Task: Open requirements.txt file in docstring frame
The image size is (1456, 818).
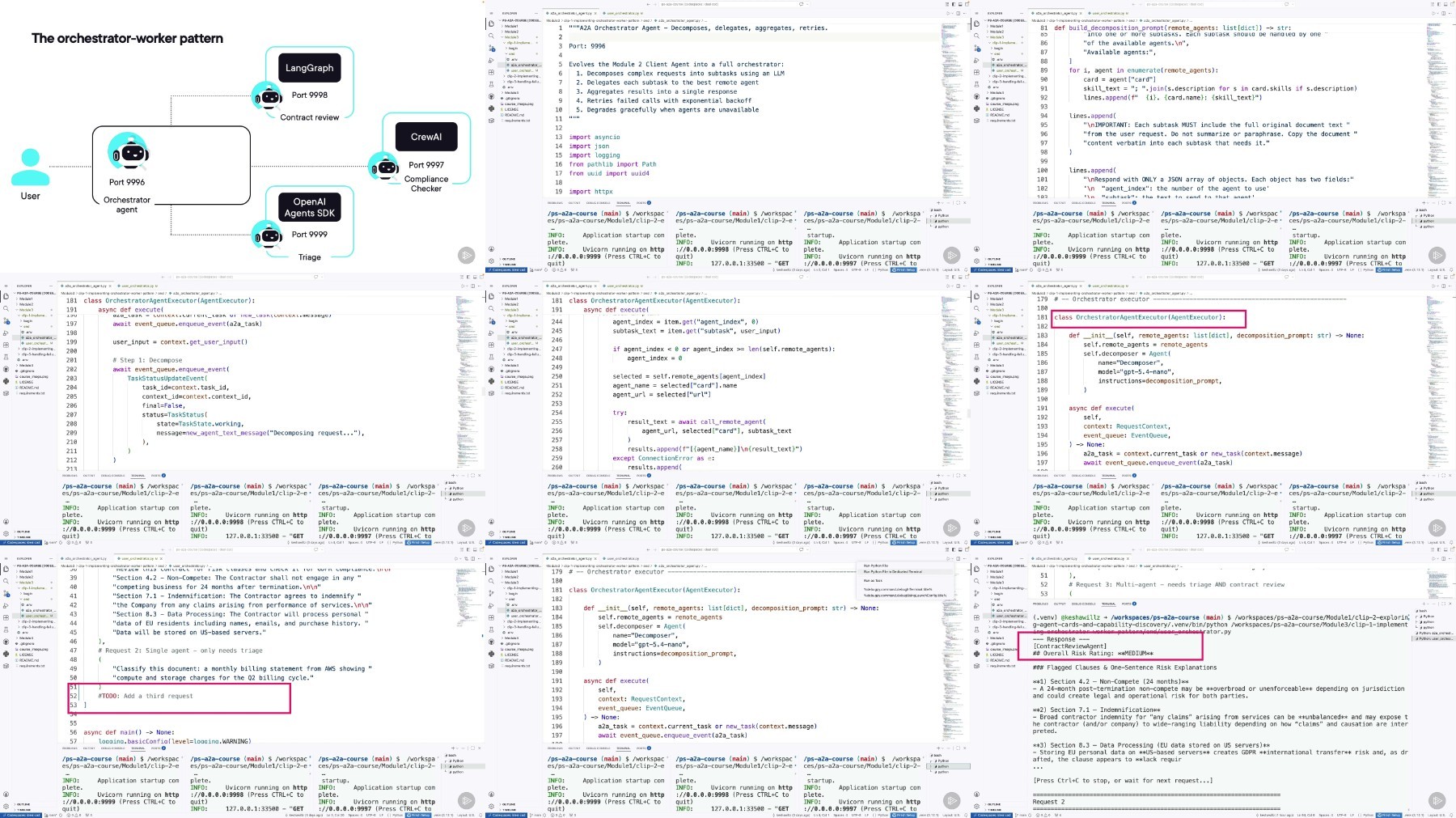Action: coord(517,121)
